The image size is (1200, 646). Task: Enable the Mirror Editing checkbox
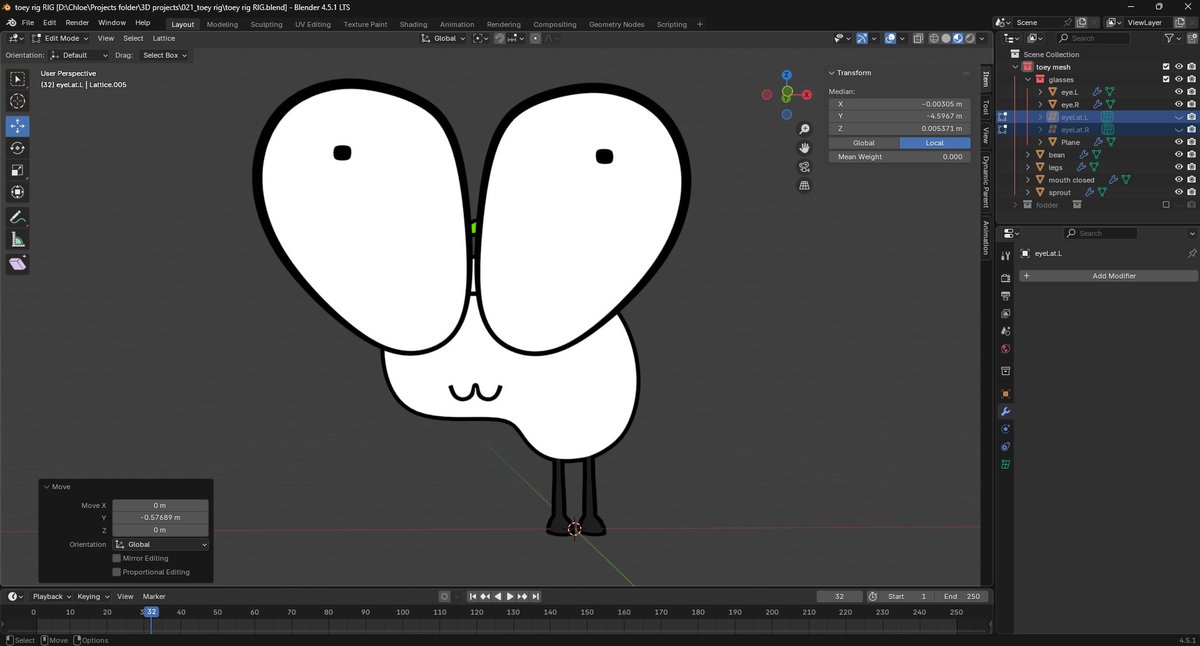tap(117, 558)
